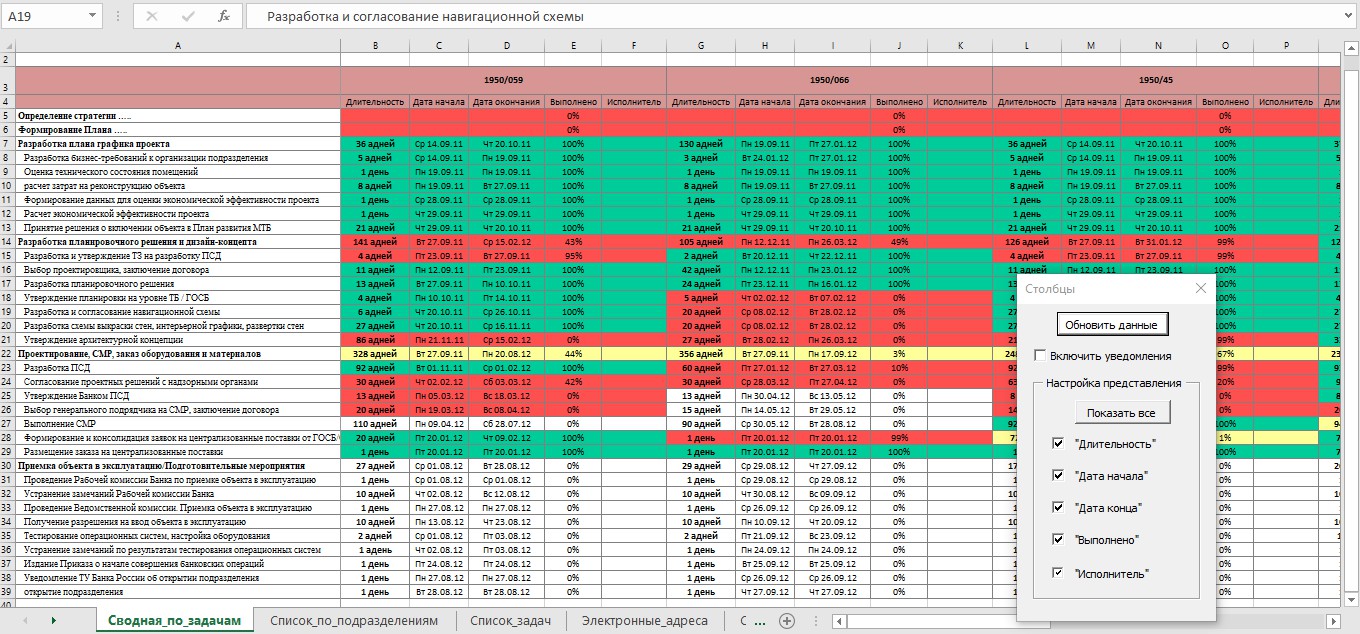The height and width of the screenshot is (634, 1360).
Task: Select column E header
Action: pyautogui.click(x=573, y=45)
